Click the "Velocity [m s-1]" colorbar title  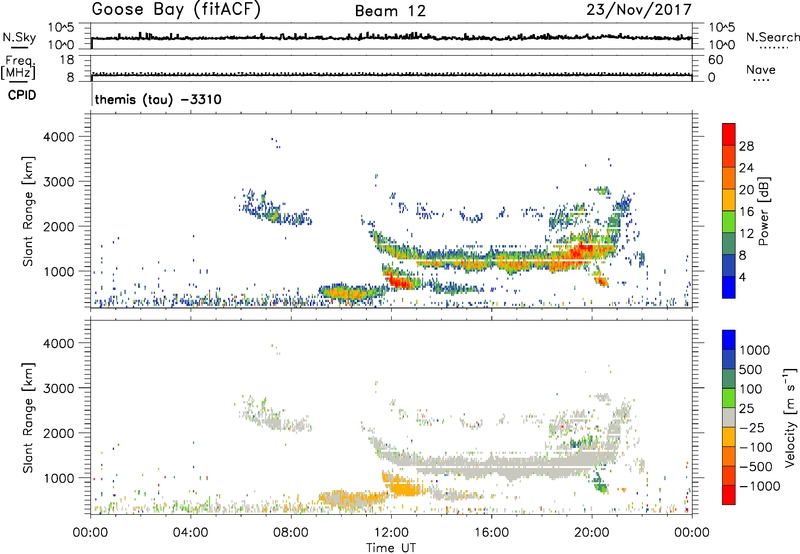click(790, 417)
